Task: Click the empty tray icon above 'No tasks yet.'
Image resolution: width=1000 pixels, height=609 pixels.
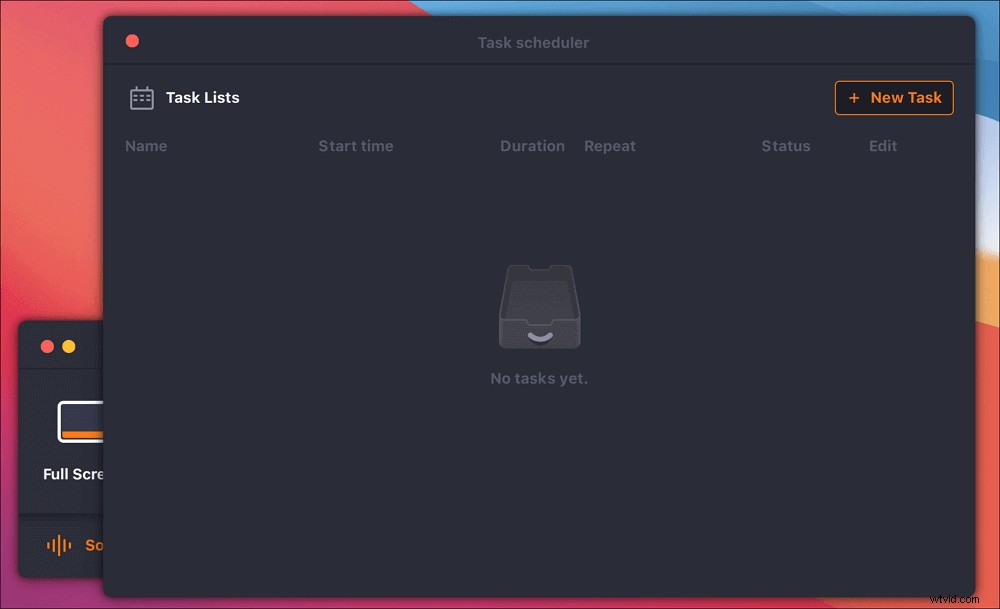Action: pos(540,307)
